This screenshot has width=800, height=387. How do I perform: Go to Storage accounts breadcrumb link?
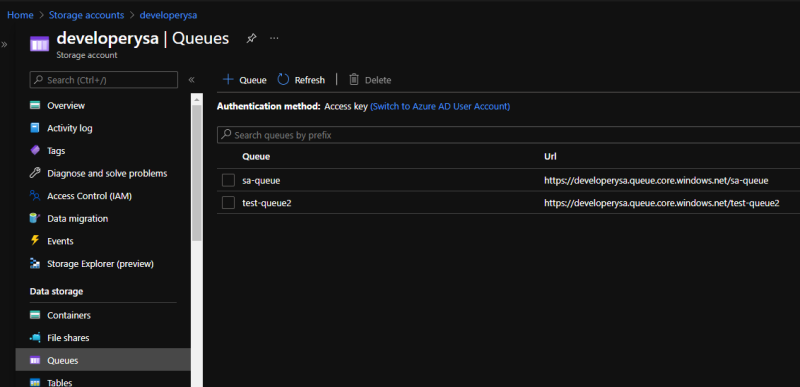(86, 15)
